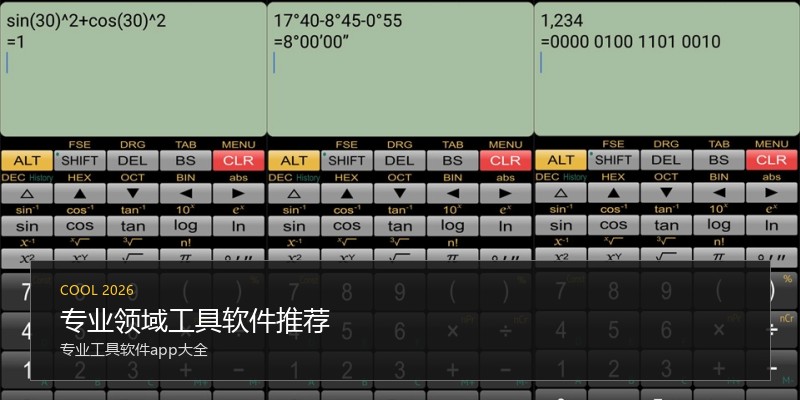Tap solid up arrow on sin(30)^2 calculator
This screenshot has width=800, height=400.
(x=80, y=193)
